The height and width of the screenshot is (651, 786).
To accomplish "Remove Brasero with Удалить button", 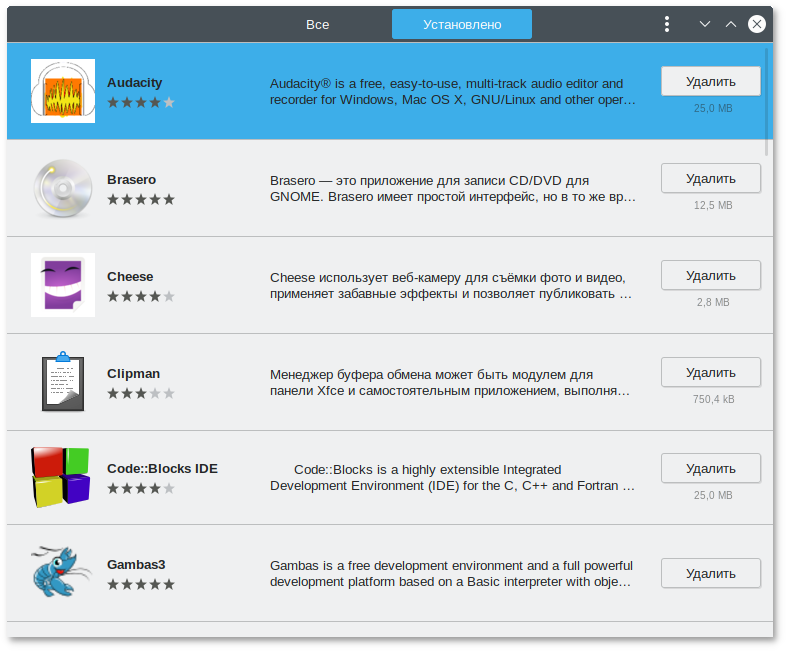I will [x=711, y=178].
